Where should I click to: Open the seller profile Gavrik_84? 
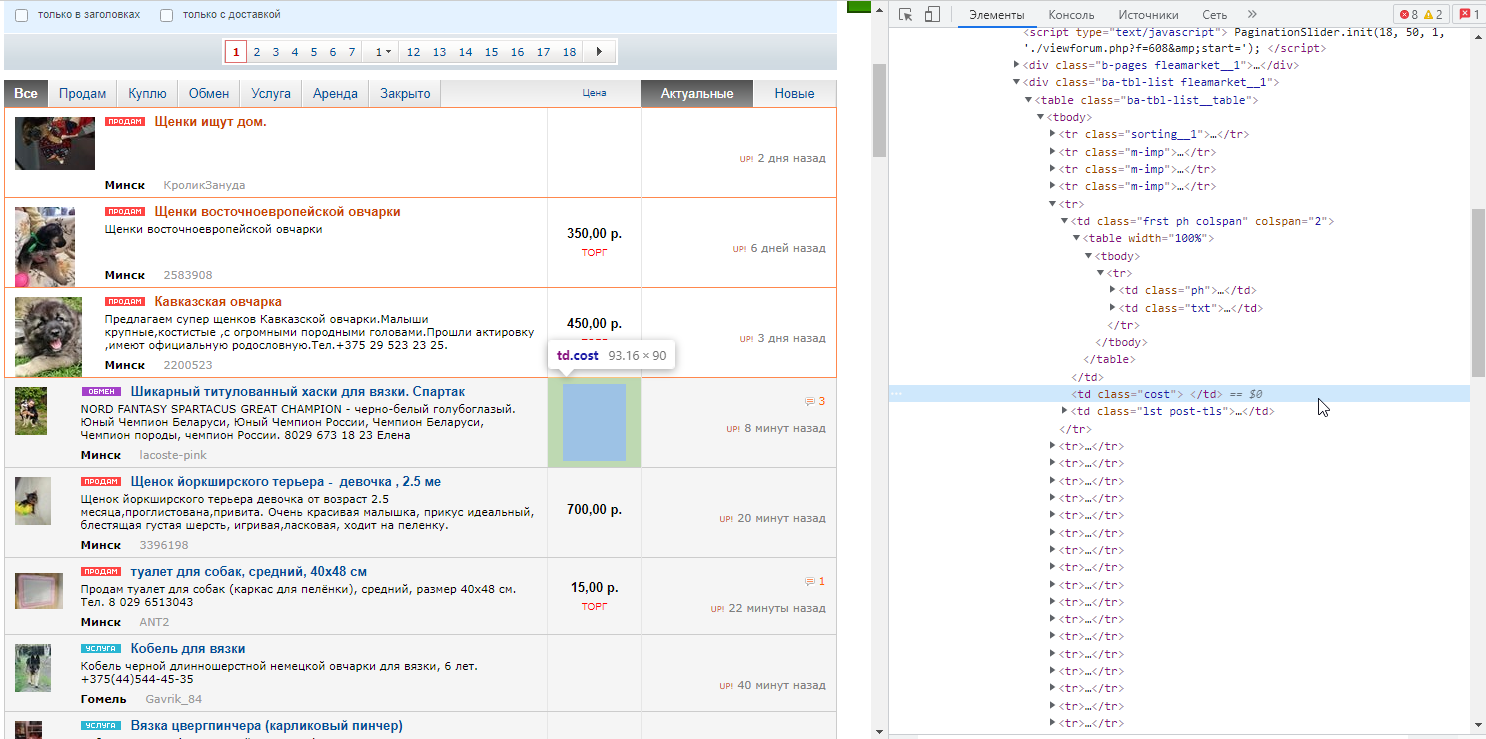click(x=174, y=700)
